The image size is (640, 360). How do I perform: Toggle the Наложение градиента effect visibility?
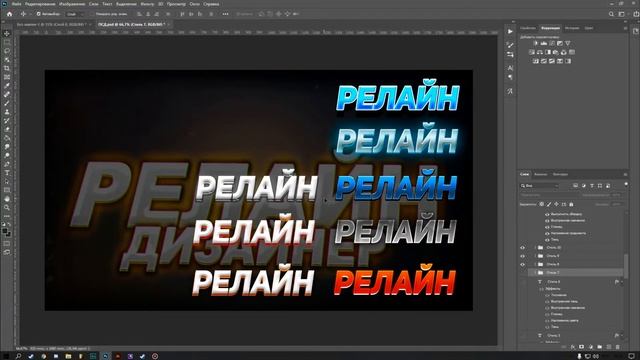(547, 233)
